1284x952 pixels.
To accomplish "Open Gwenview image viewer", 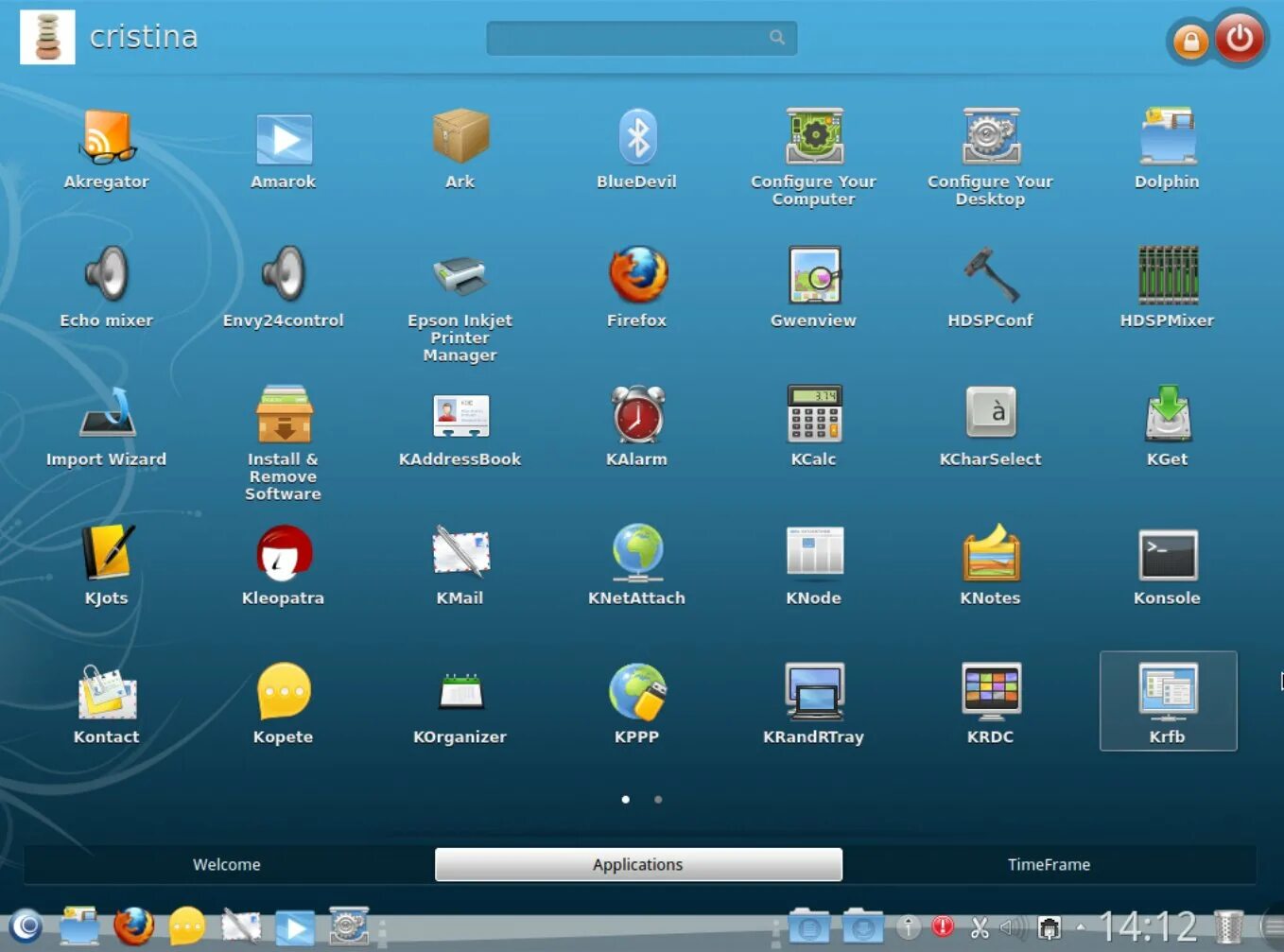I will tap(814, 287).
